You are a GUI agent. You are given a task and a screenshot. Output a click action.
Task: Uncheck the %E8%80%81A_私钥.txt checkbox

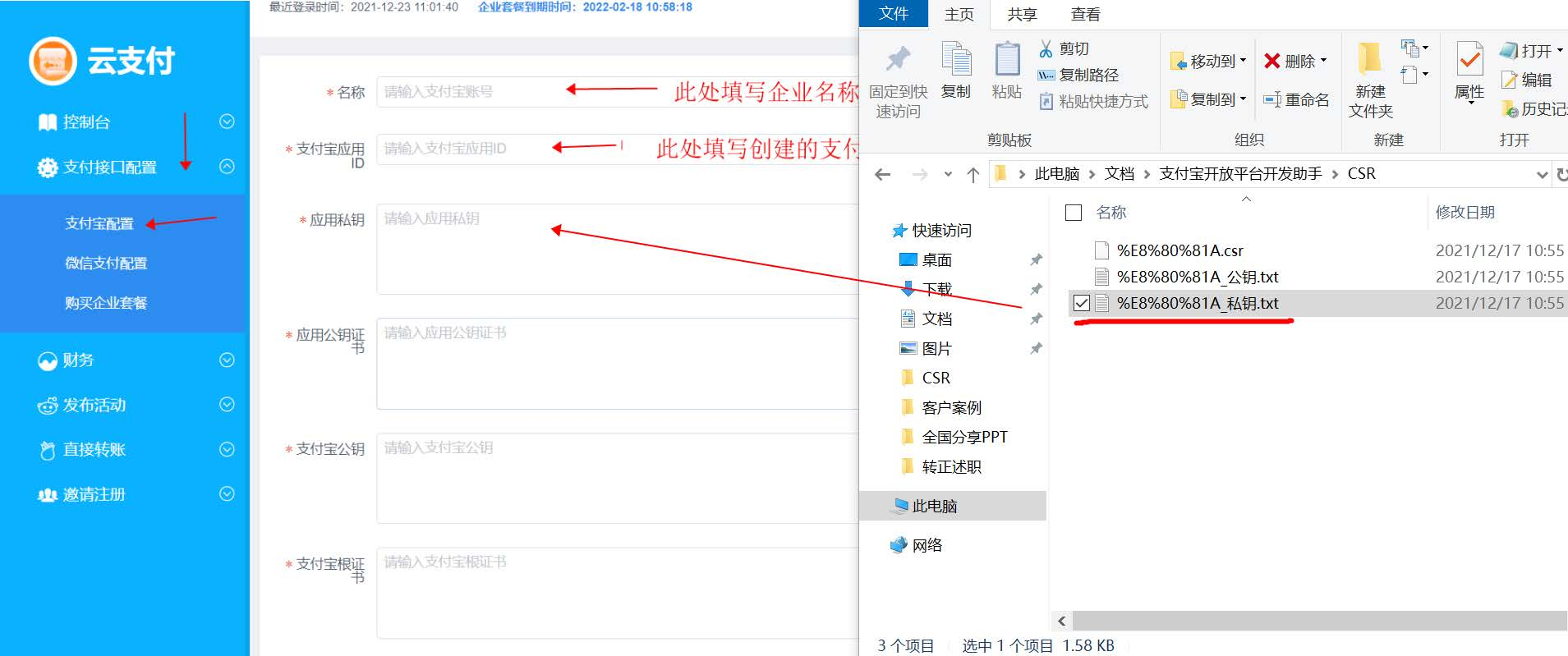pos(1082,303)
